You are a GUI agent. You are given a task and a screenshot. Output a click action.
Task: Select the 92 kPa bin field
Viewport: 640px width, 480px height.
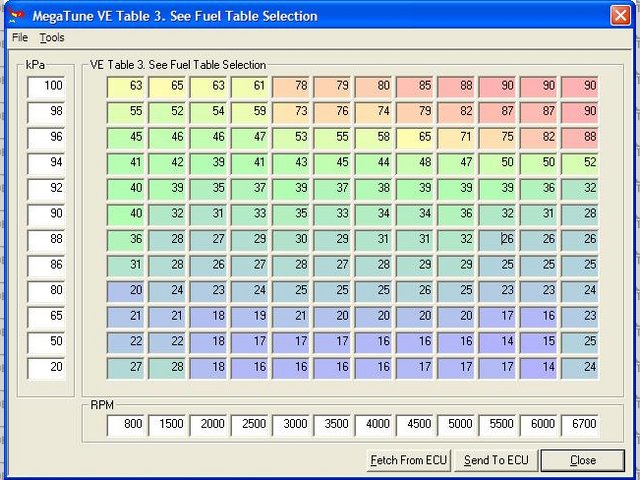pyautogui.click(x=46, y=189)
